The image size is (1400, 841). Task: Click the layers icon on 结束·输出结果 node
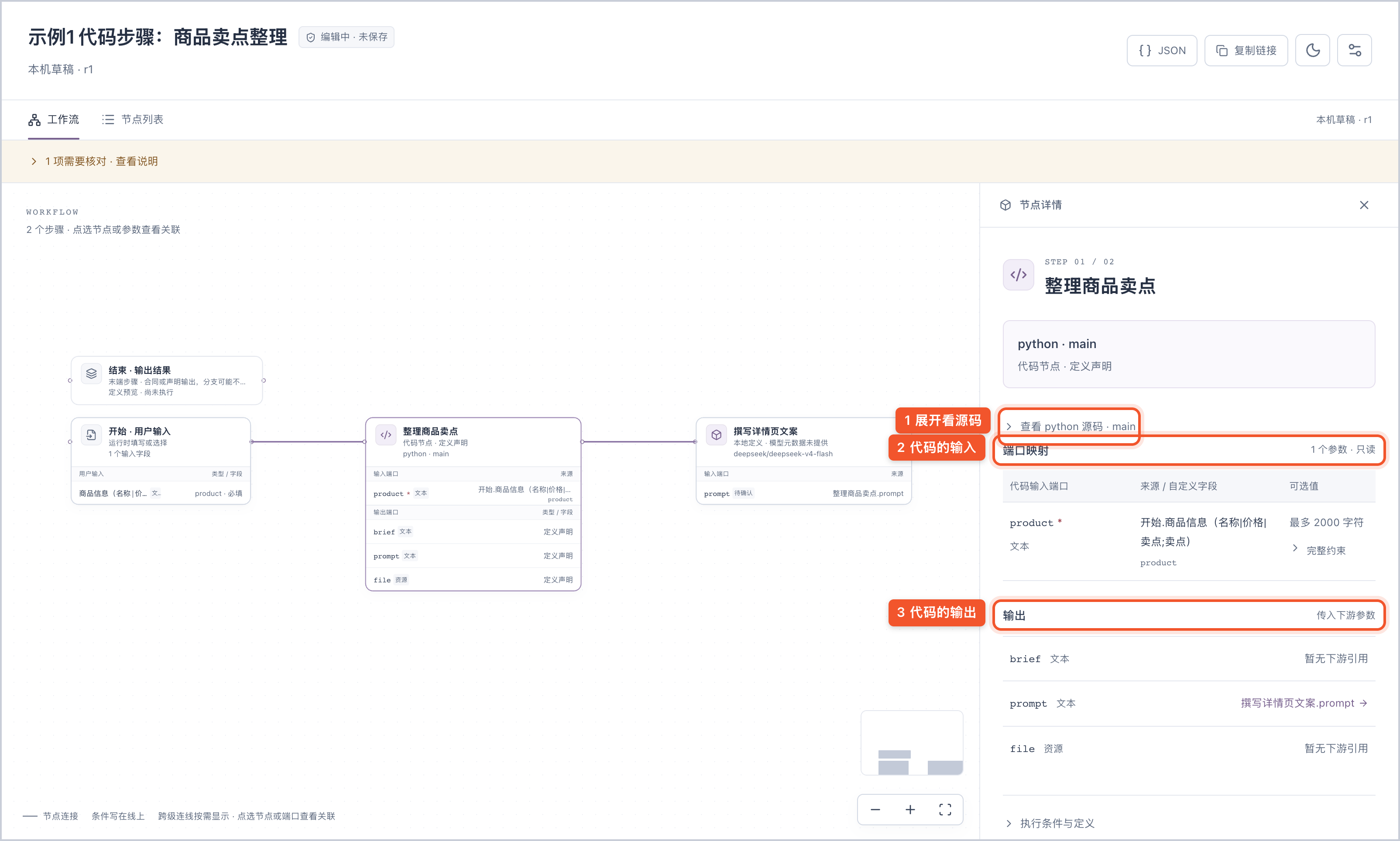coord(91,373)
